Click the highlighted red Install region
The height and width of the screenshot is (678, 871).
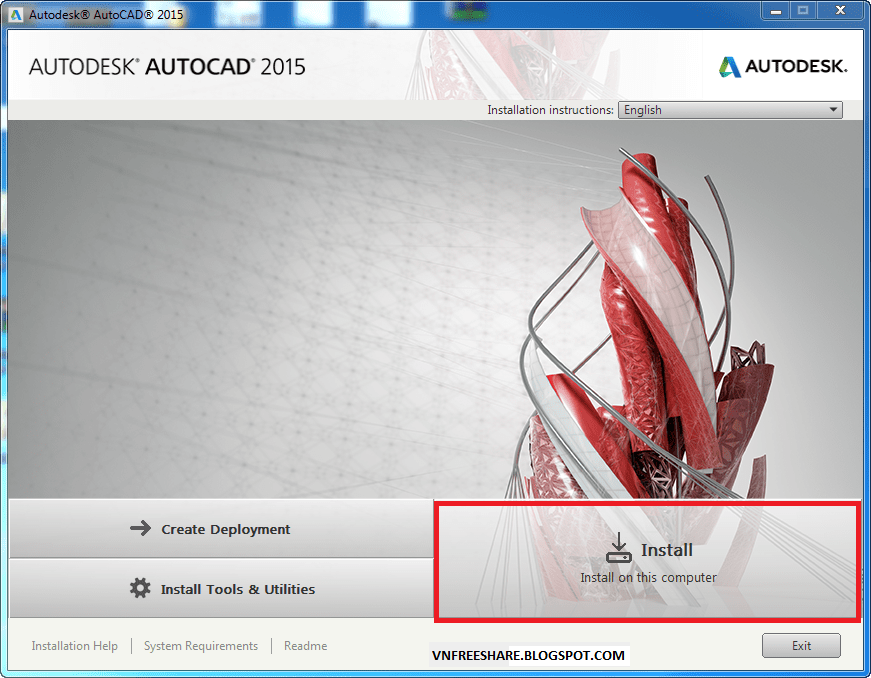pyautogui.click(x=648, y=560)
